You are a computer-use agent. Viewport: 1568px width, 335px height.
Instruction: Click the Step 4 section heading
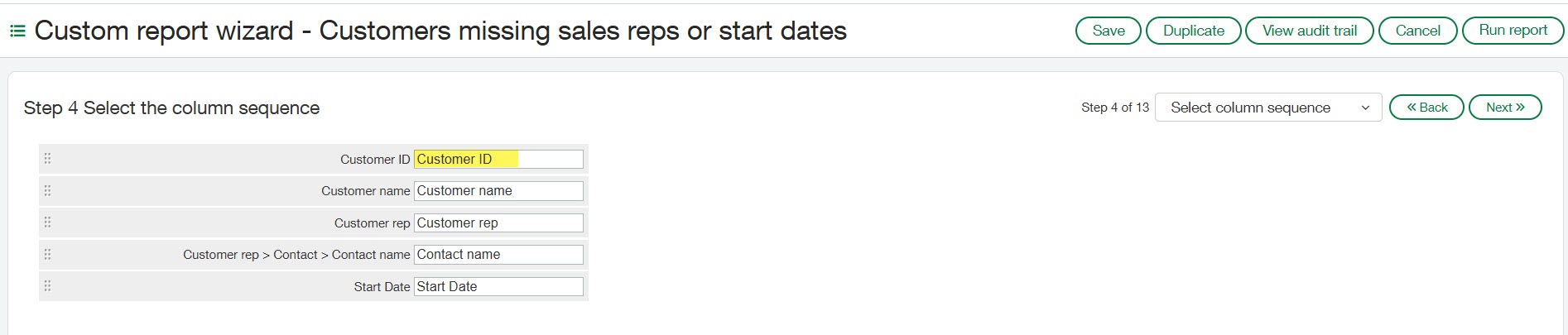(171, 108)
